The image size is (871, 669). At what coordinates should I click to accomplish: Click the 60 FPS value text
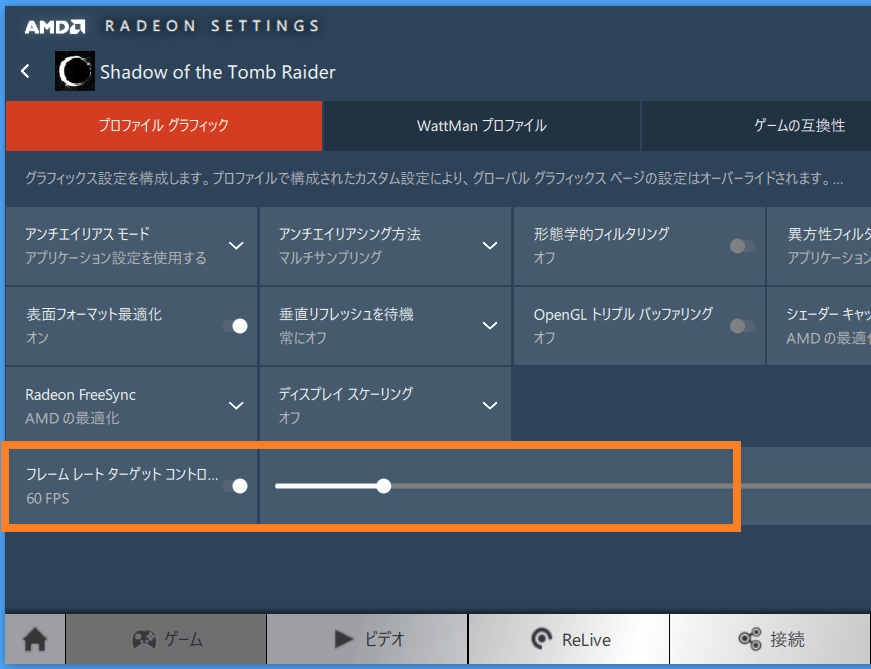pyautogui.click(x=48, y=498)
